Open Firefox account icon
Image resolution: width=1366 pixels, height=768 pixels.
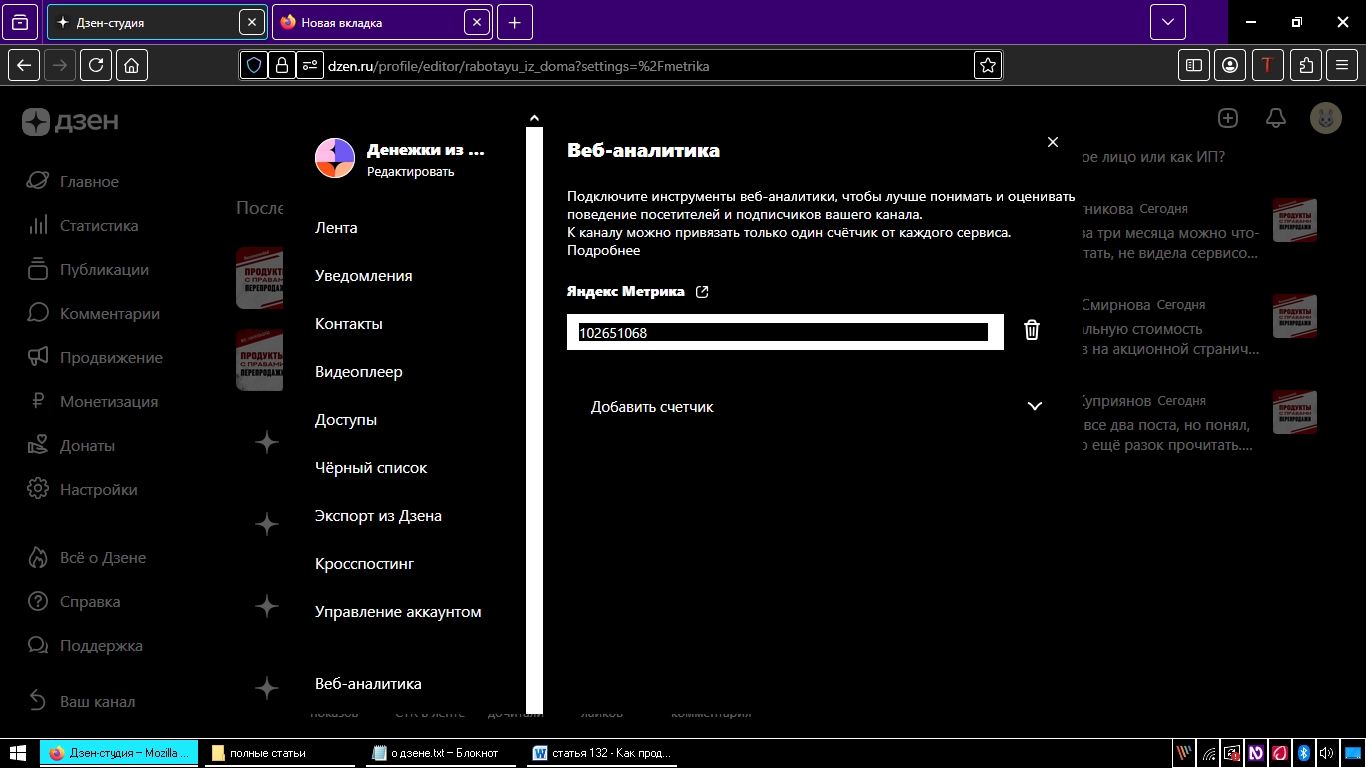pos(1231,65)
